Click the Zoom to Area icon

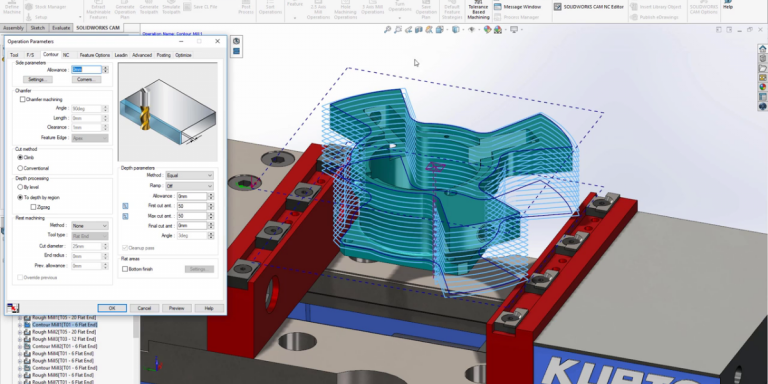tap(398, 30)
